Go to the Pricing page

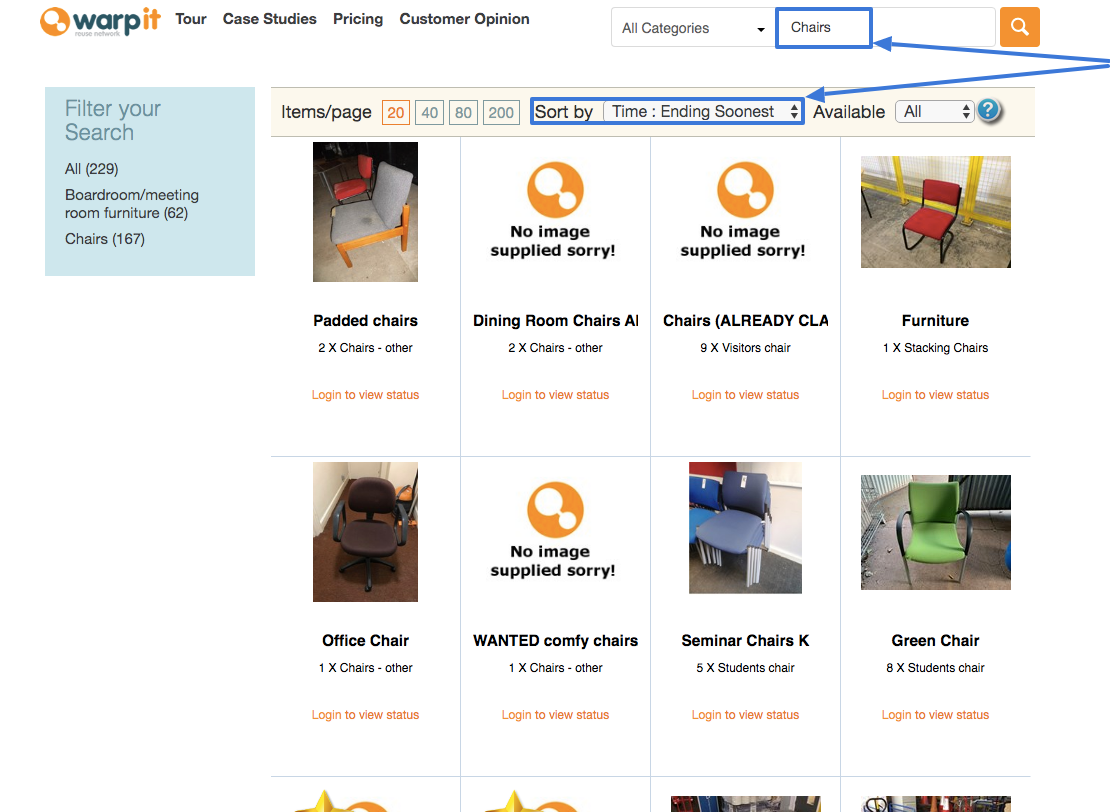pos(358,19)
